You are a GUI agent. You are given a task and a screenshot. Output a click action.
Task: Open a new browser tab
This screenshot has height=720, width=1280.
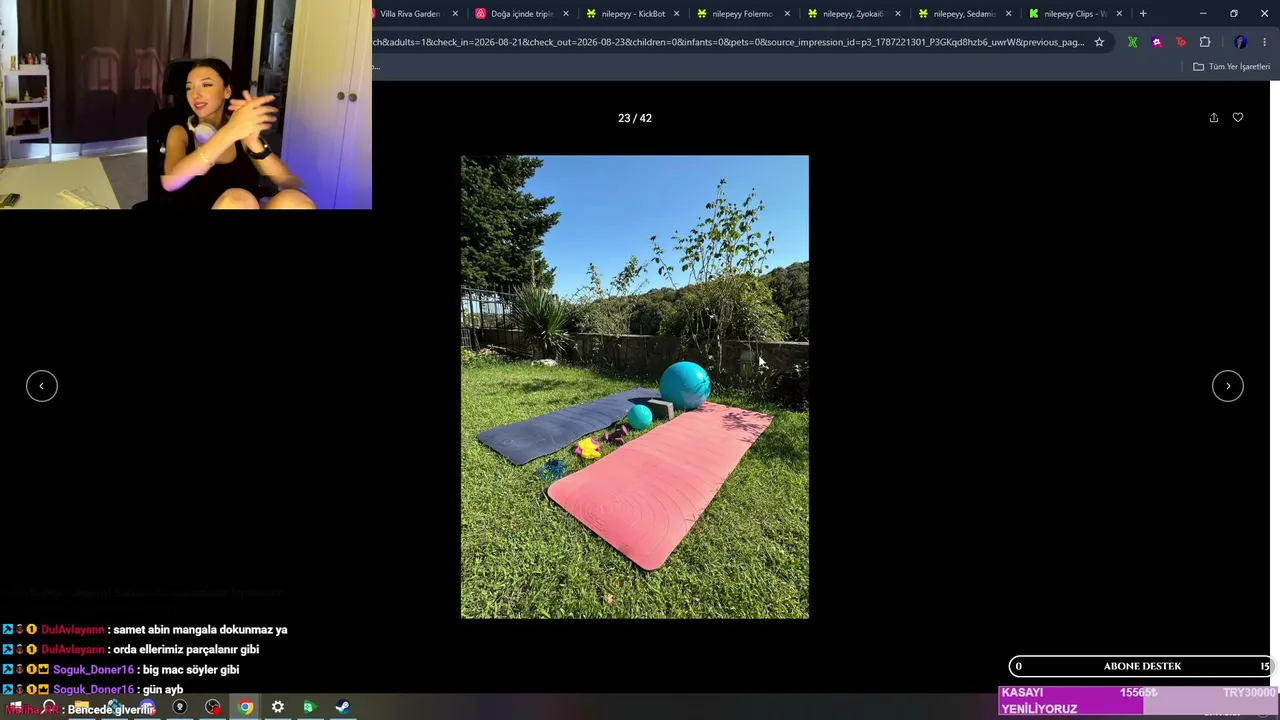(x=1143, y=14)
